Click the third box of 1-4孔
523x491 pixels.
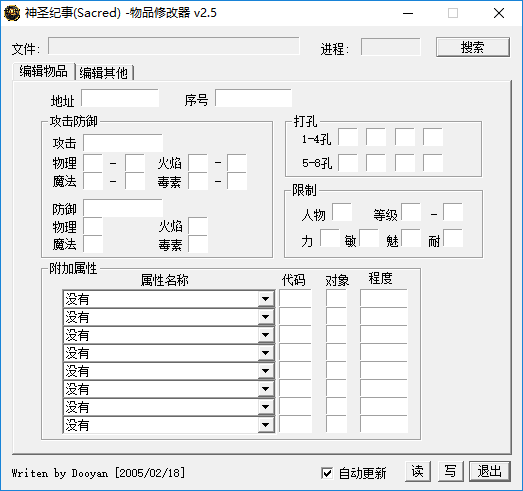(x=405, y=137)
